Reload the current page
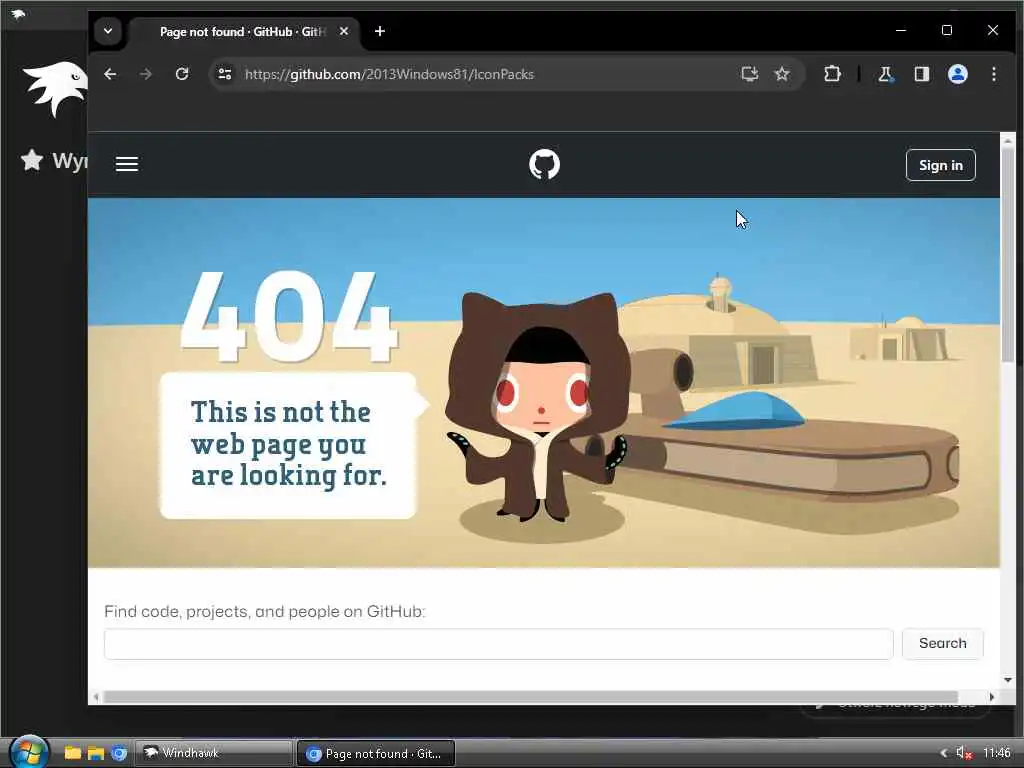 click(182, 74)
